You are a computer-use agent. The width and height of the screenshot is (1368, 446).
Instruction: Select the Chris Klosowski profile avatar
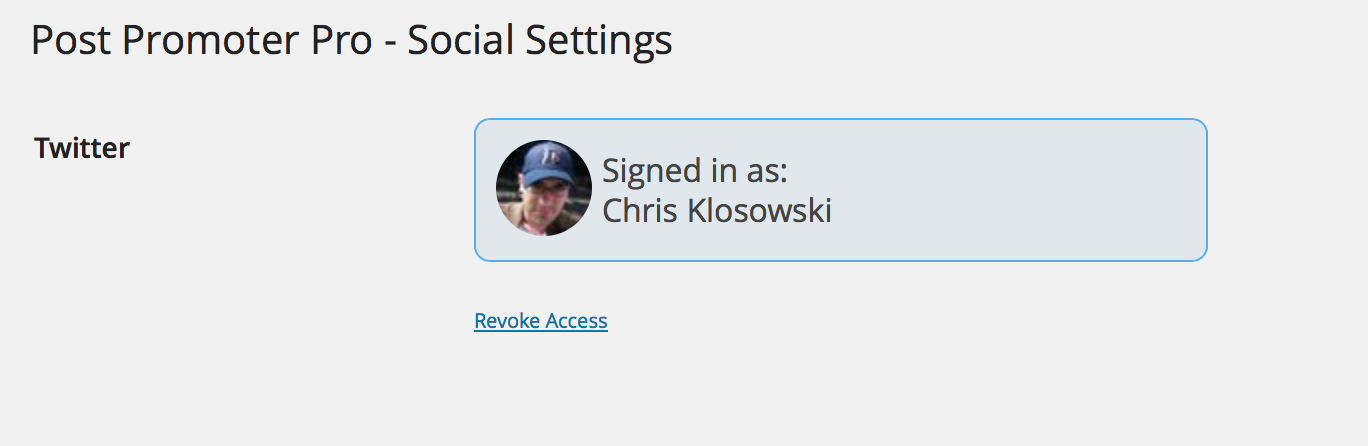click(544, 188)
